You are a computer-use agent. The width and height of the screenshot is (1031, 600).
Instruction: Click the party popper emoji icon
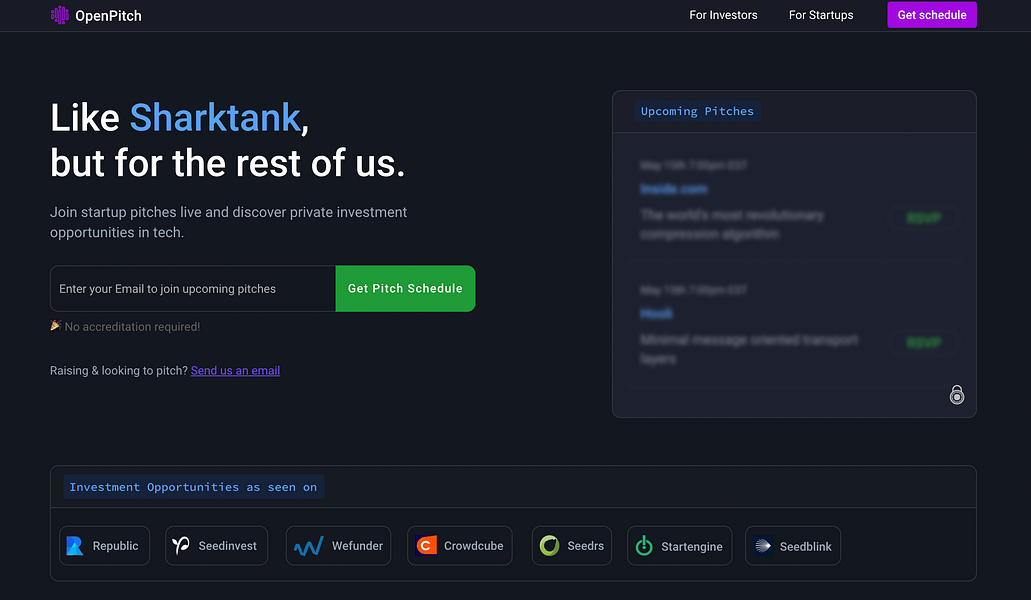tap(56, 325)
